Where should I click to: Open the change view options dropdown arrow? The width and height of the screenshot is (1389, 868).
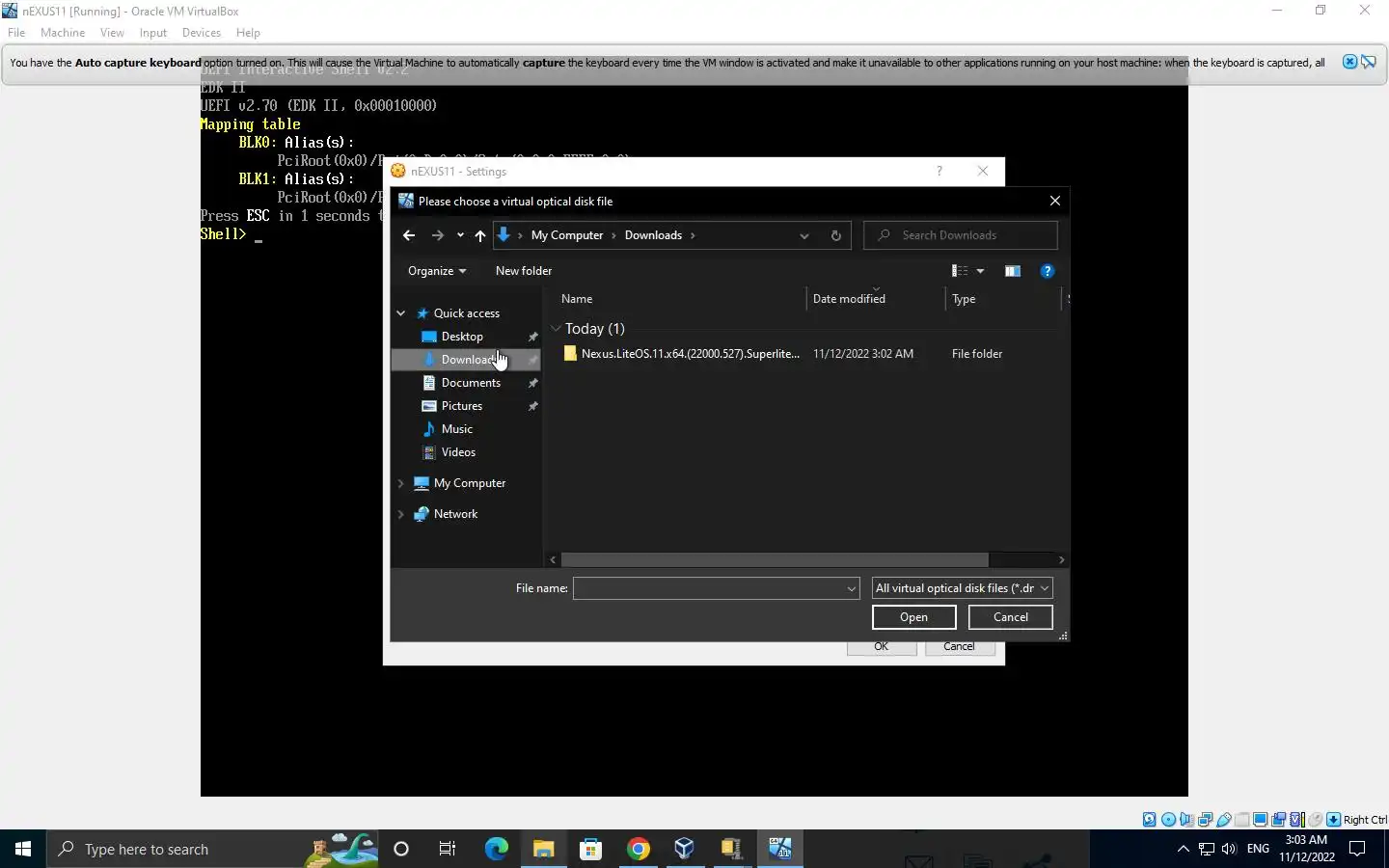[981, 271]
